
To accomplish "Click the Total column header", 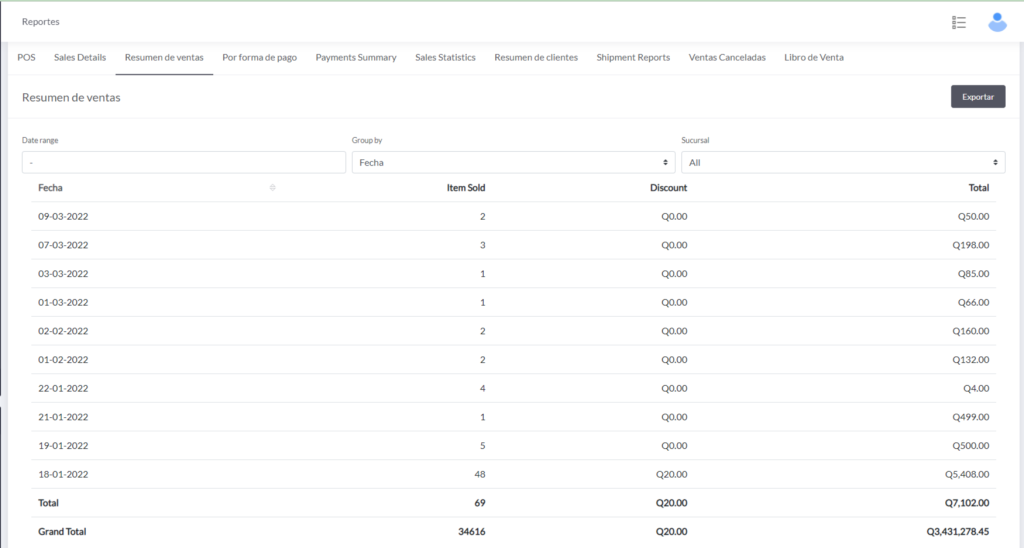I will pos(978,188).
